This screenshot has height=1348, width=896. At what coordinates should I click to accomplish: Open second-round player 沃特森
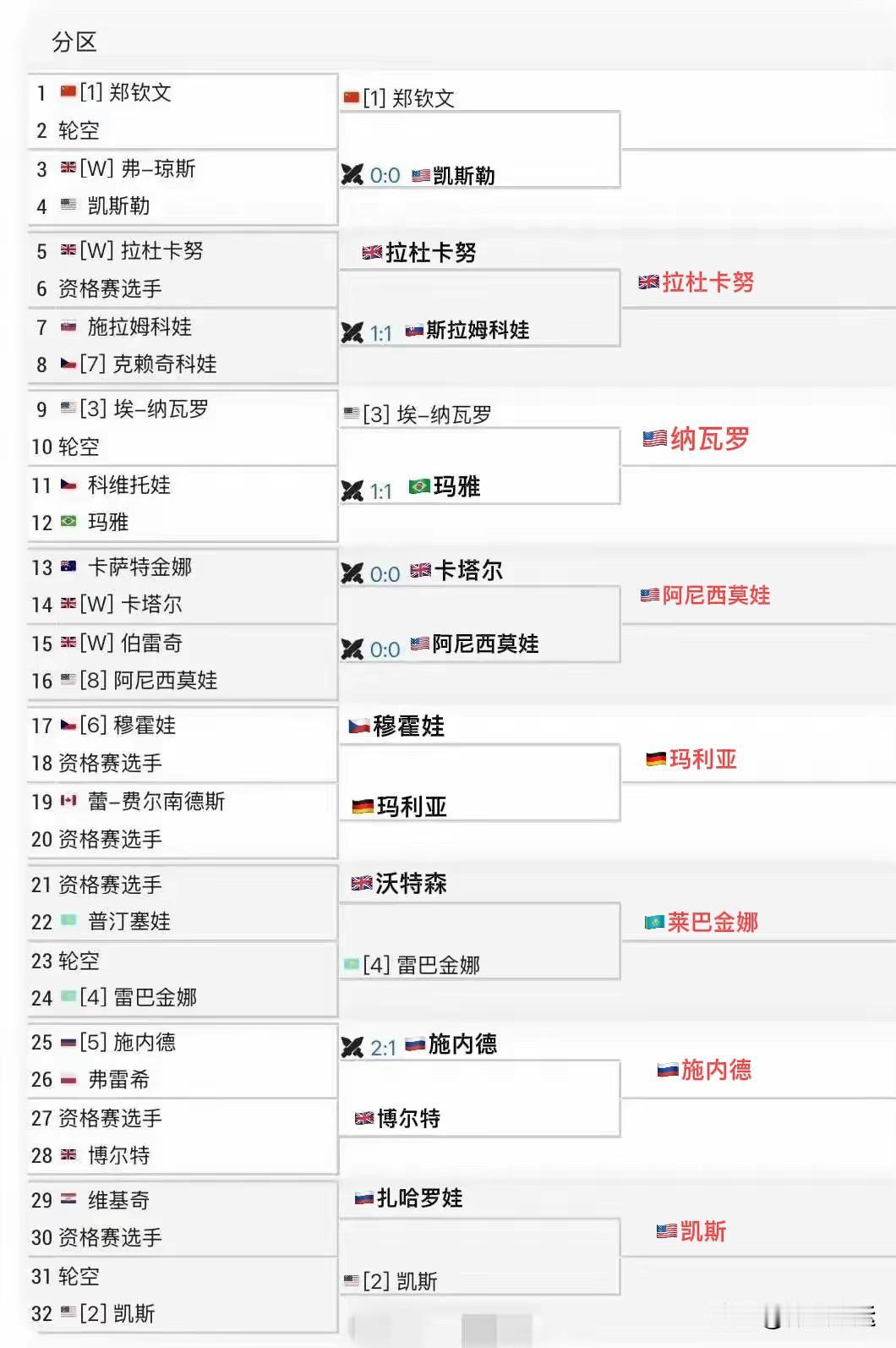(x=411, y=884)
